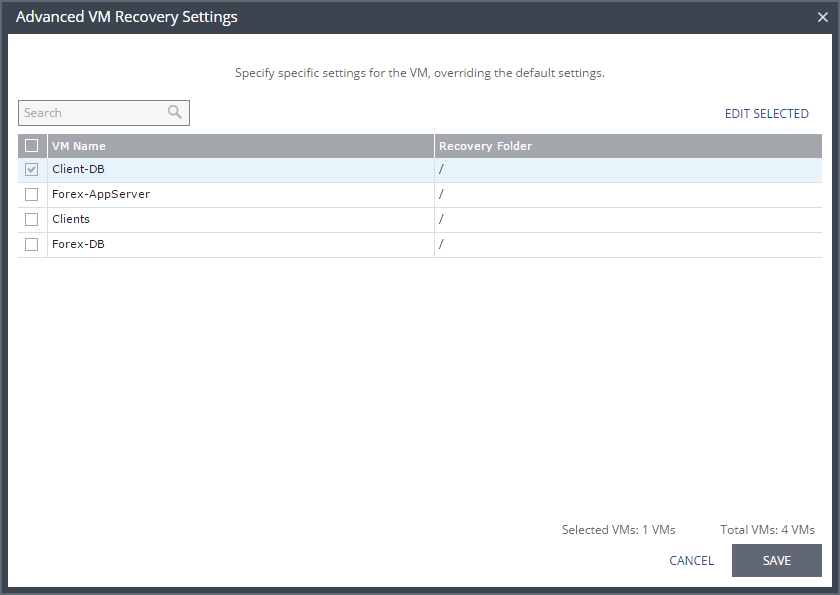
Task: Click the Selected VMs: 1 VMs text
Action: [x=618, y=530]
